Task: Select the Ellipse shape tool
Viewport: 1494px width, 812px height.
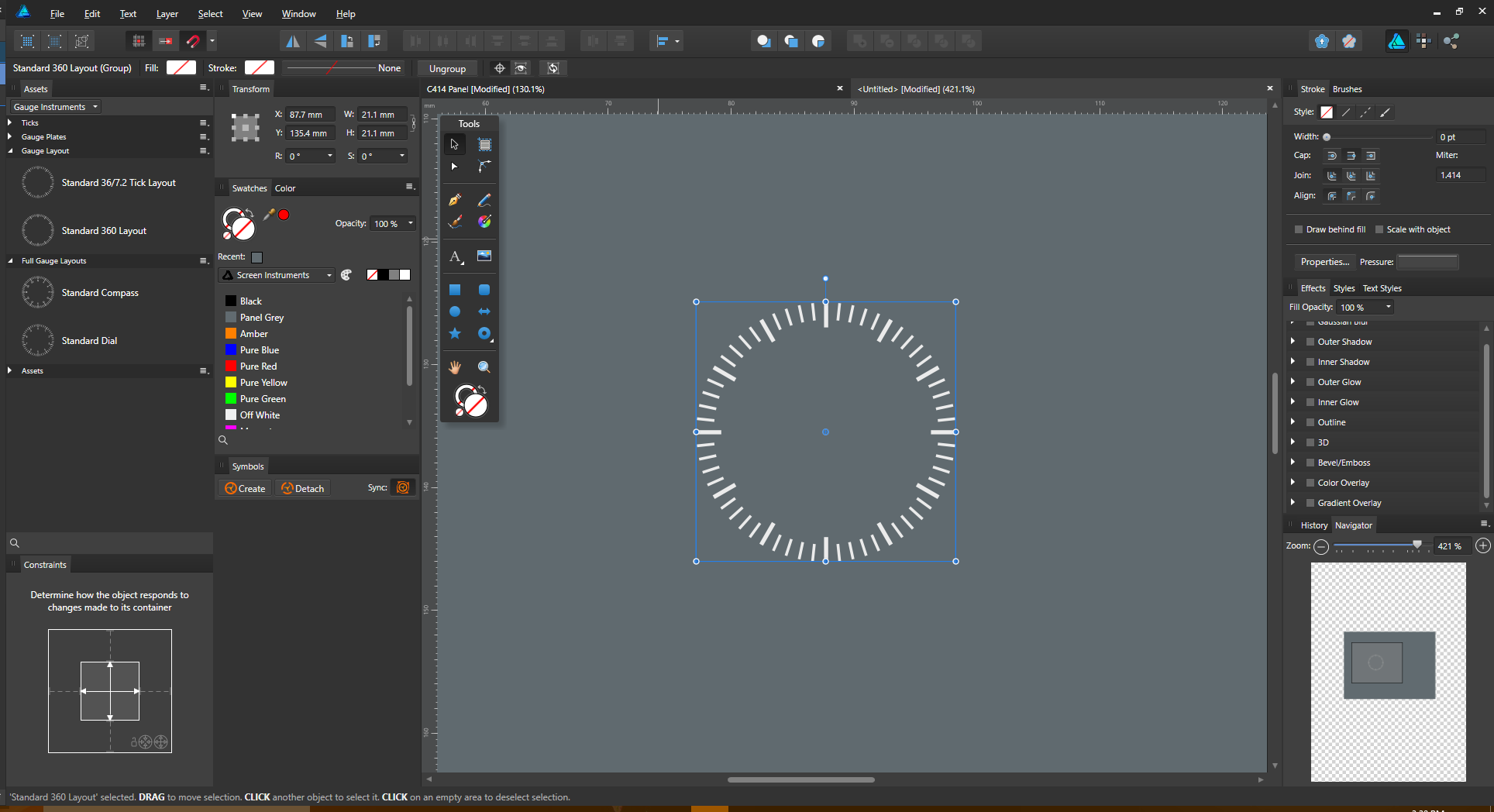Action: pyautogui.click(x=455, y=311)
